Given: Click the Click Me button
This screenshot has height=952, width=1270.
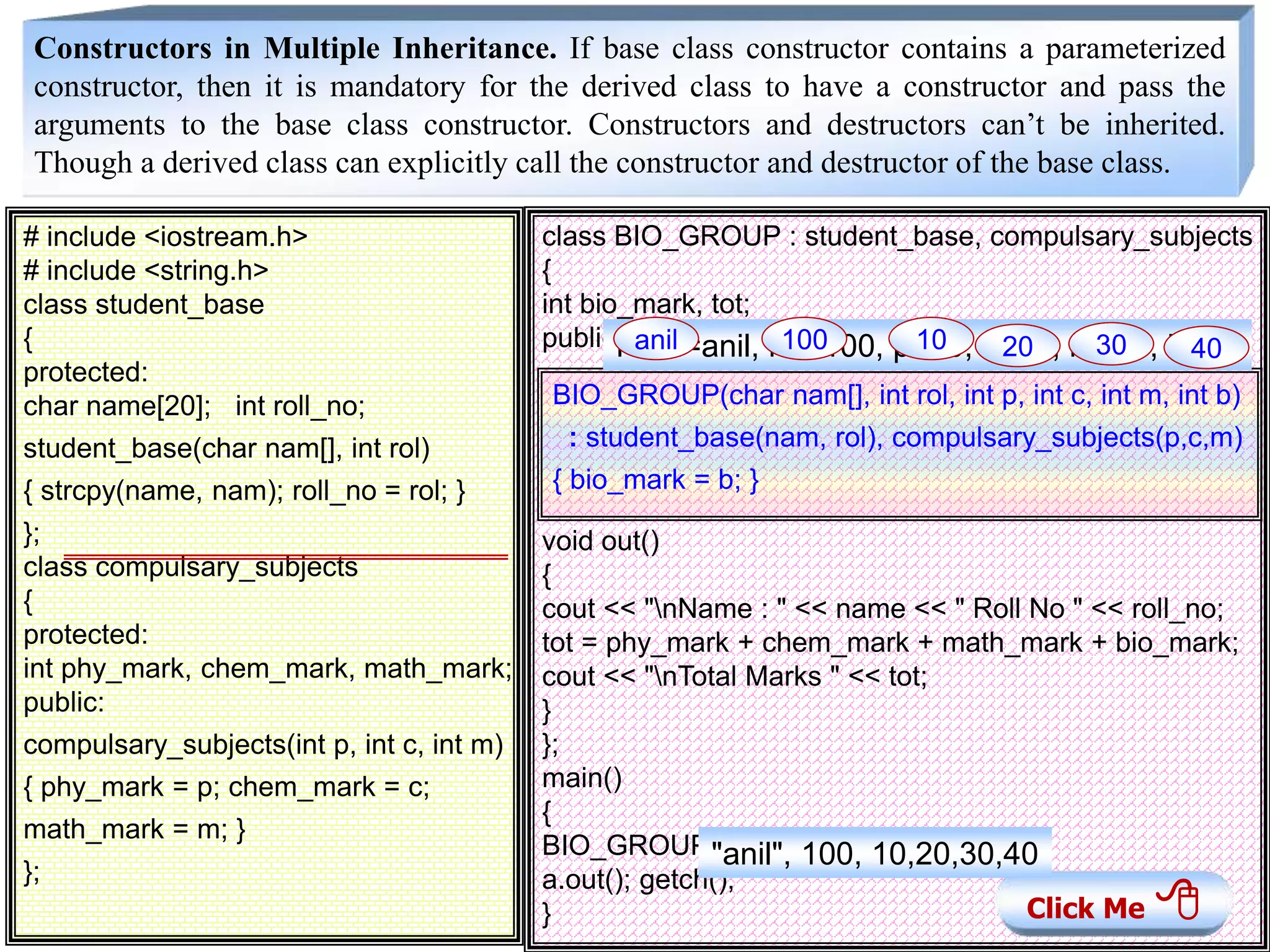Looking at the screenshot, I should tap(1114, 904).
